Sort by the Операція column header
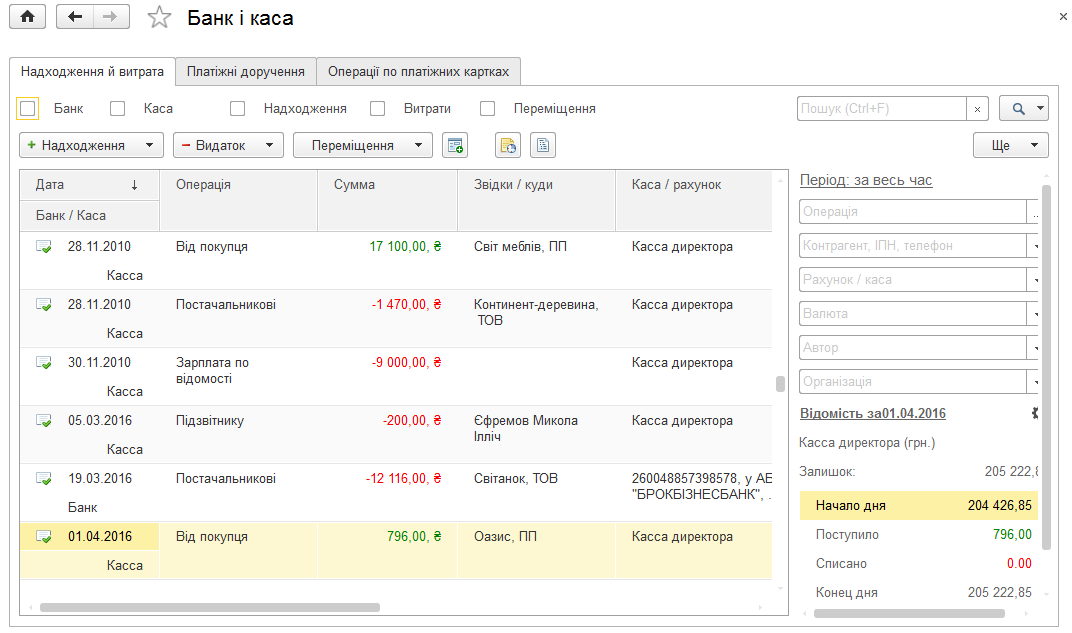Image resolution: width=1072 pixels, height=633 pixels. tap(239, 200)
